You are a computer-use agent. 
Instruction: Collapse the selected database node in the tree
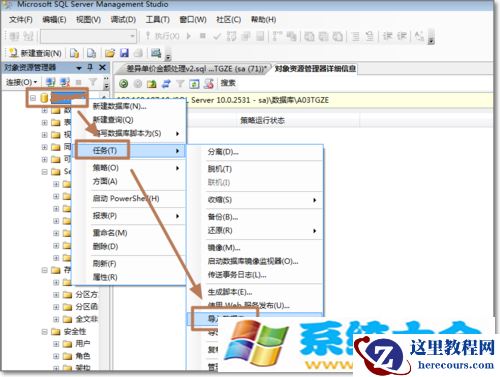(x=33, y=98)
